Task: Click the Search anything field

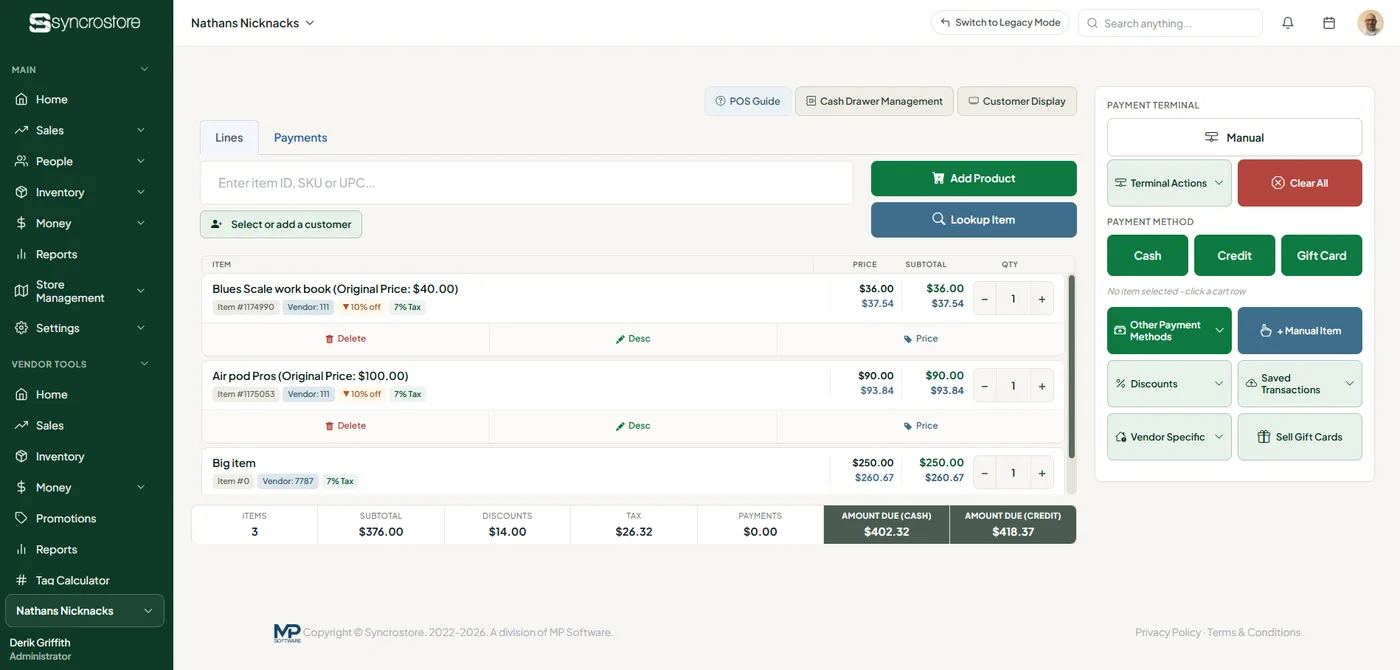Action: click(x=1170, y=23)
